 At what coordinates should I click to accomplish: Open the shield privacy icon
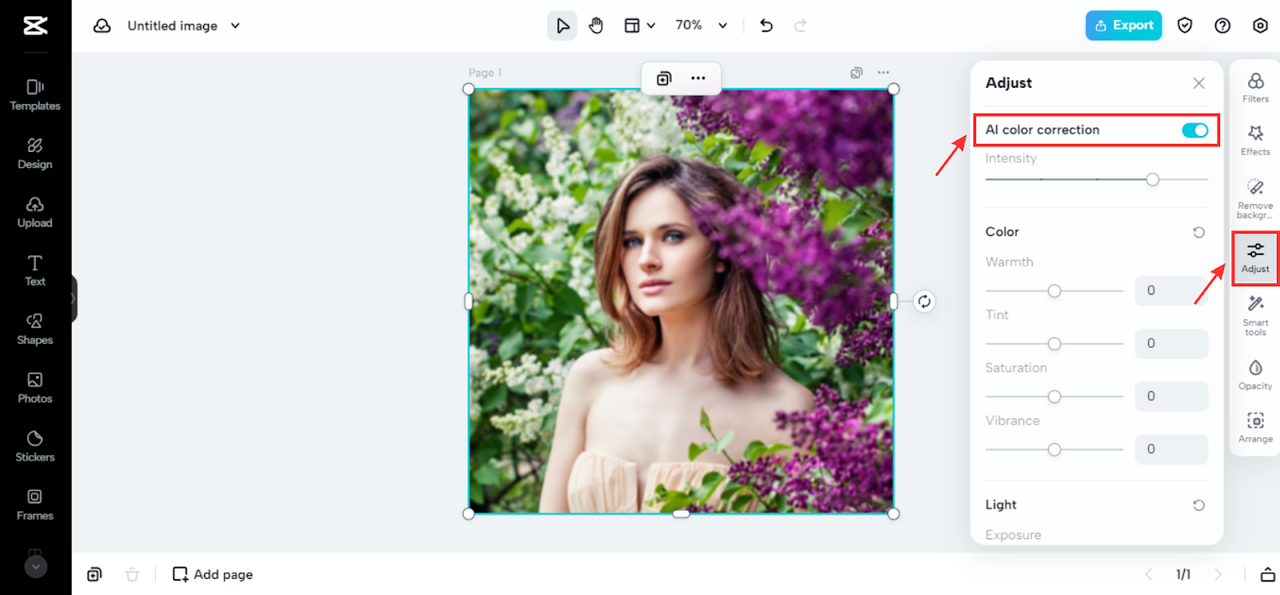click(x=1185, y=26)
